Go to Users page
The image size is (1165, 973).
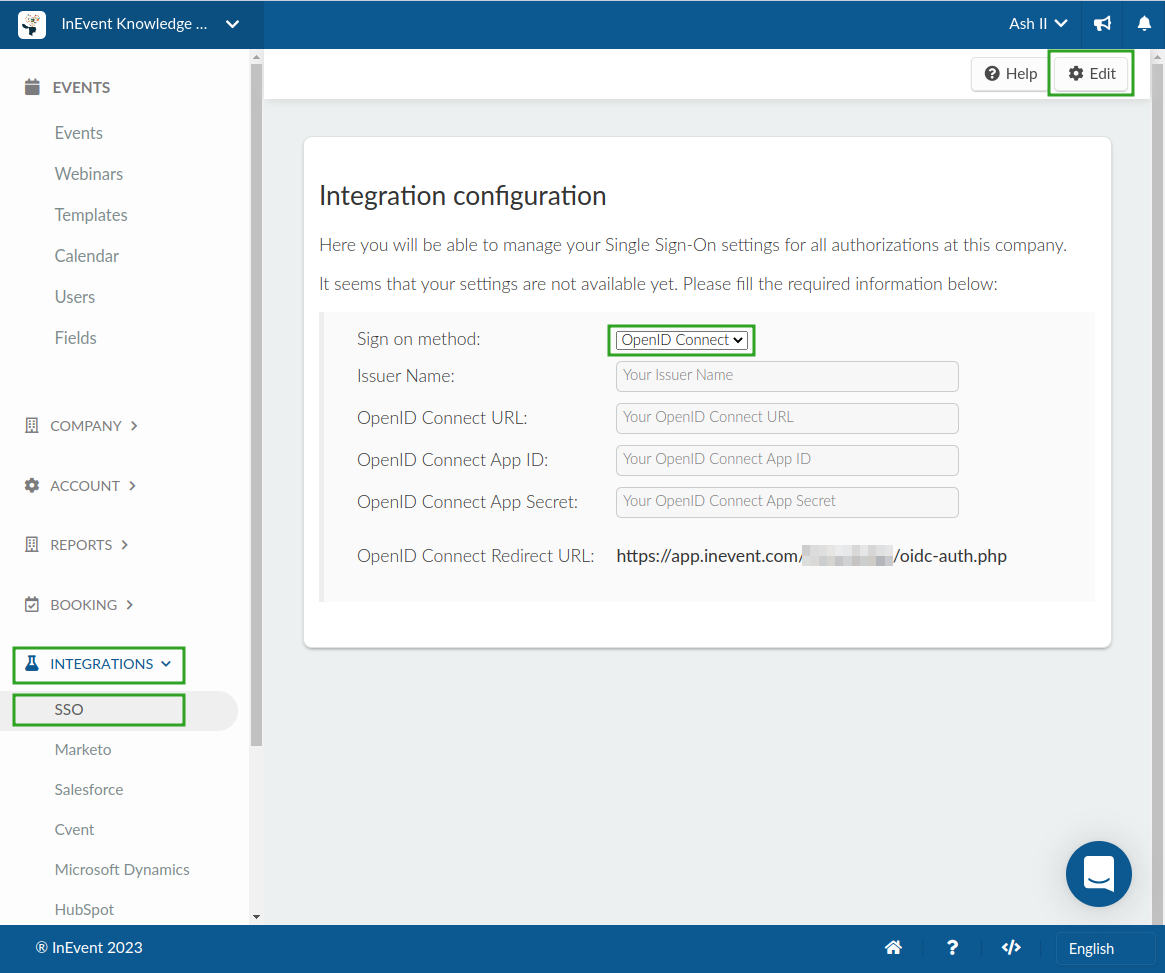(74, 296)
